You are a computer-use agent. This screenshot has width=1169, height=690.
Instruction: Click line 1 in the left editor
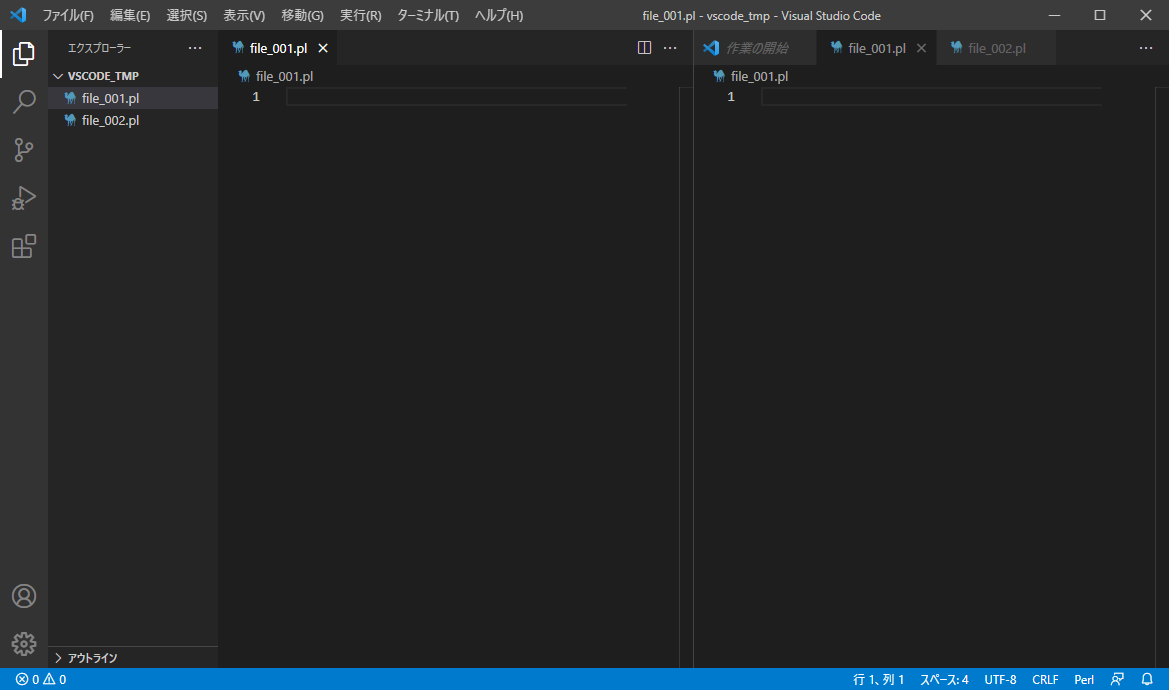456,97
